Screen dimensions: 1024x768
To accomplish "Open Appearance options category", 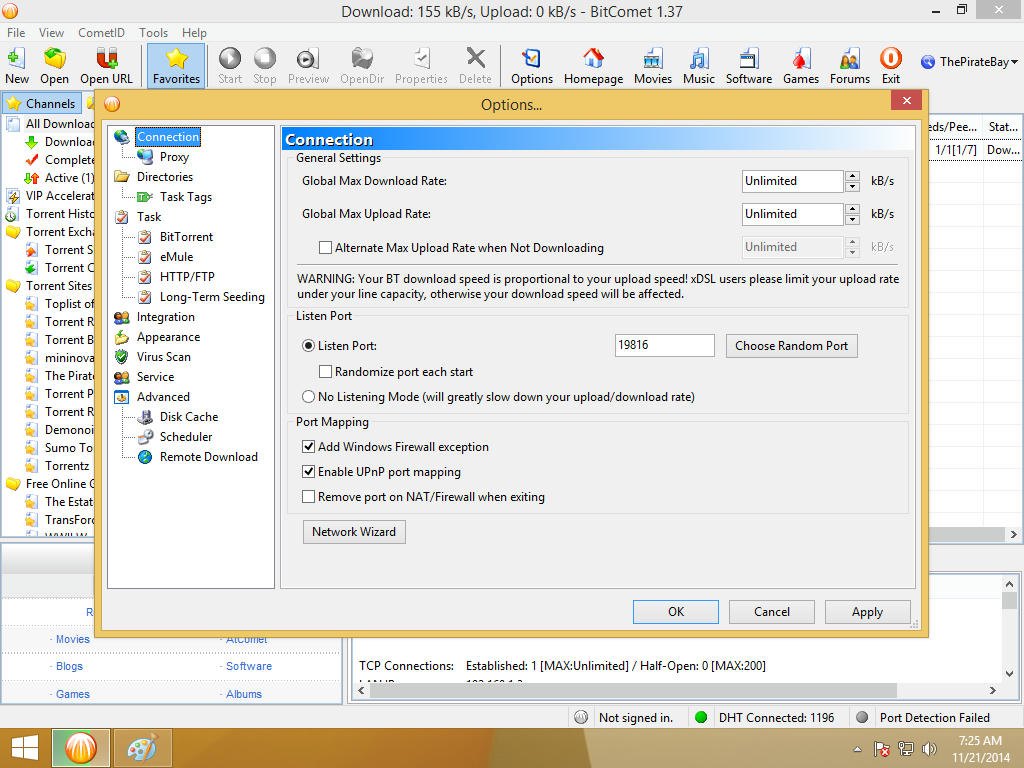I will [168, 337].
